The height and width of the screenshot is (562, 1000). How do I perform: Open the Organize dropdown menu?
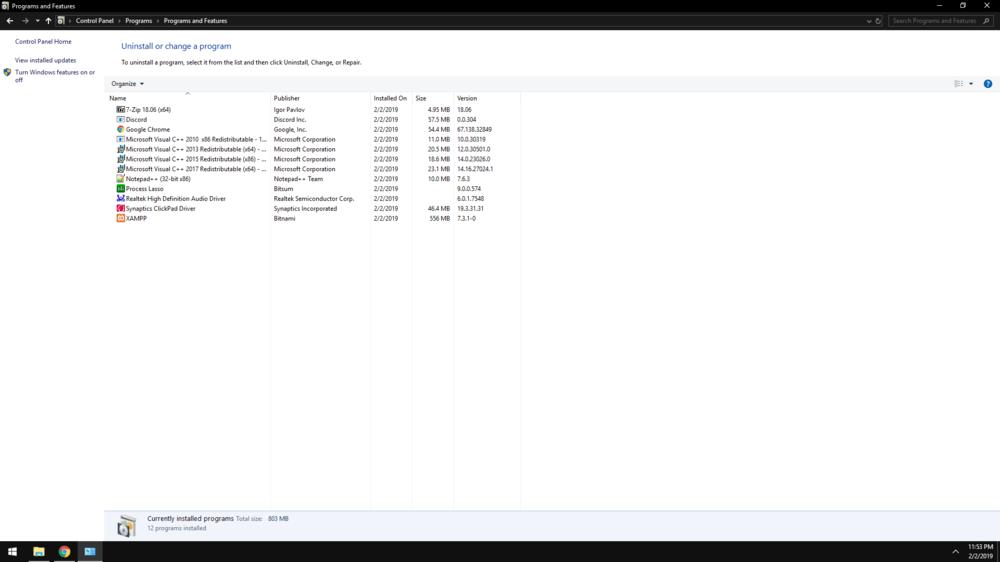tap(128, 84)
